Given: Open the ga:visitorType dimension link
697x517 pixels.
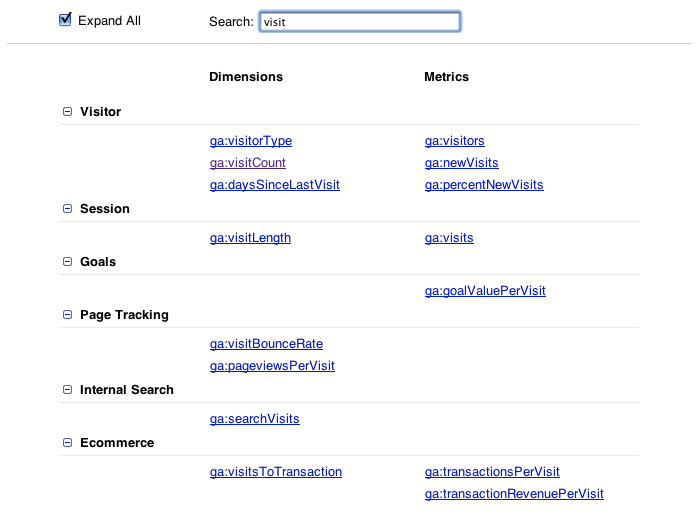Looking at the screenshot, I should [250, 141].
